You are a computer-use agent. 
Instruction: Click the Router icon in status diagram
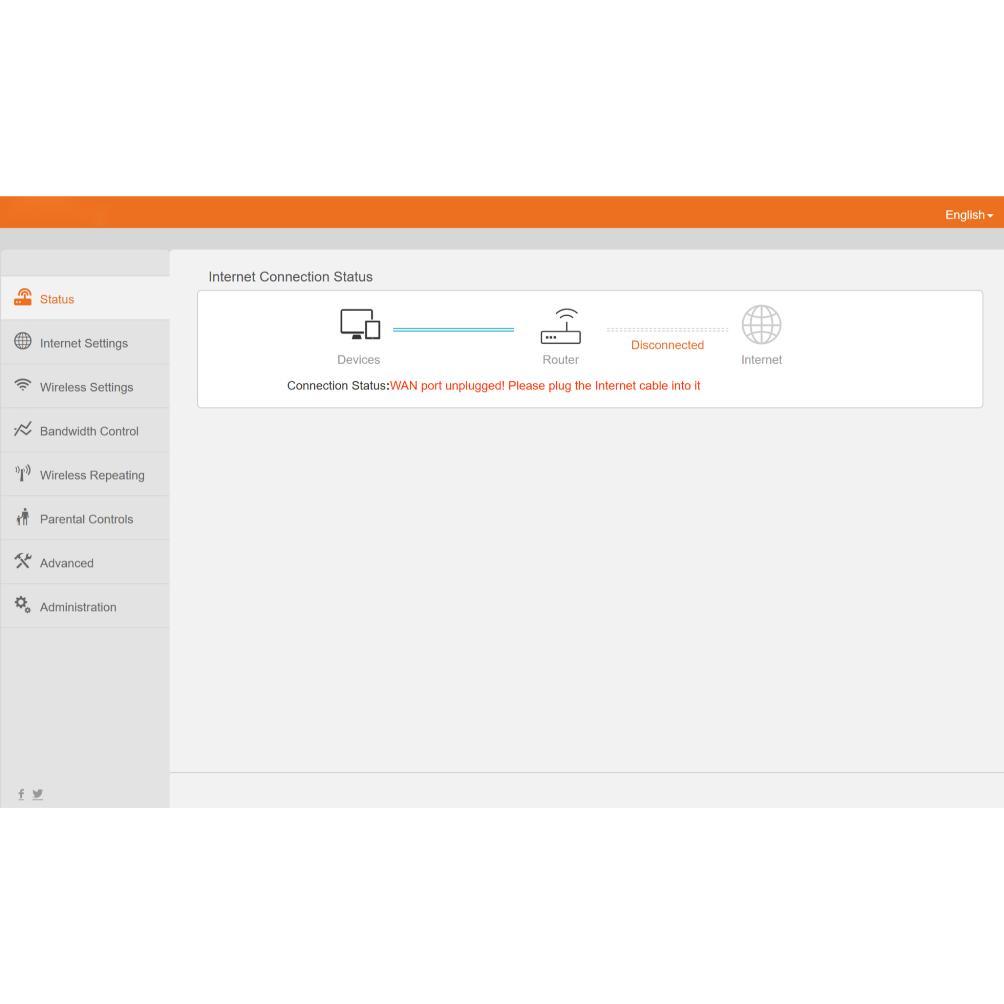pyautogui.click(x=561, y=326)
